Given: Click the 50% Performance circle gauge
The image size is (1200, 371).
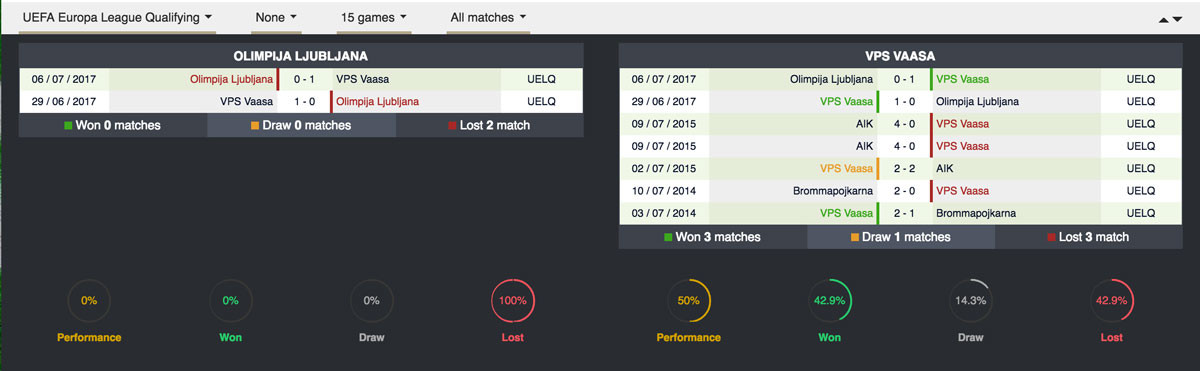Looking at the screenshot, I should (x=688, y=300).
